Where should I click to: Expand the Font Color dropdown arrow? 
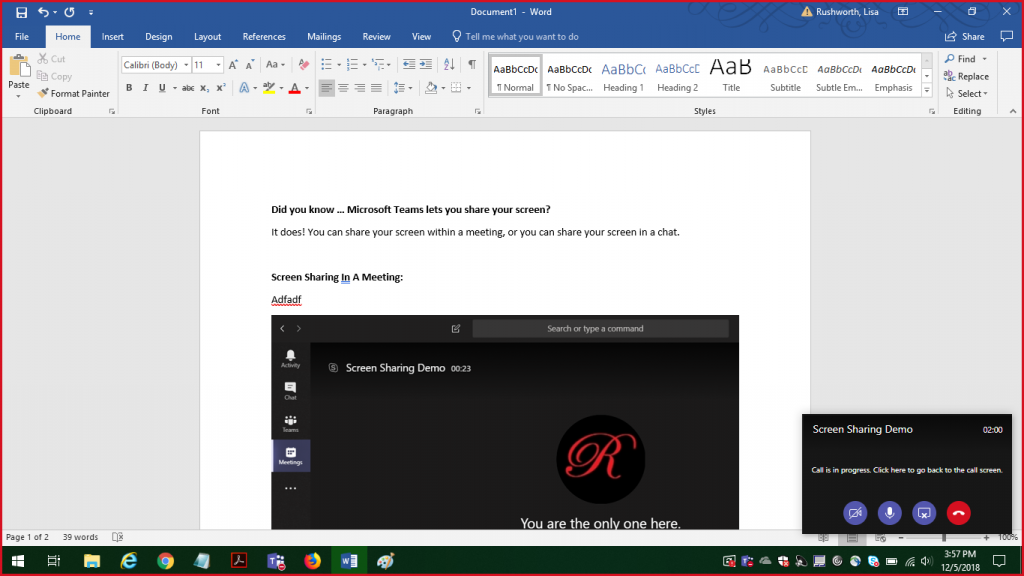click(306, 88)
